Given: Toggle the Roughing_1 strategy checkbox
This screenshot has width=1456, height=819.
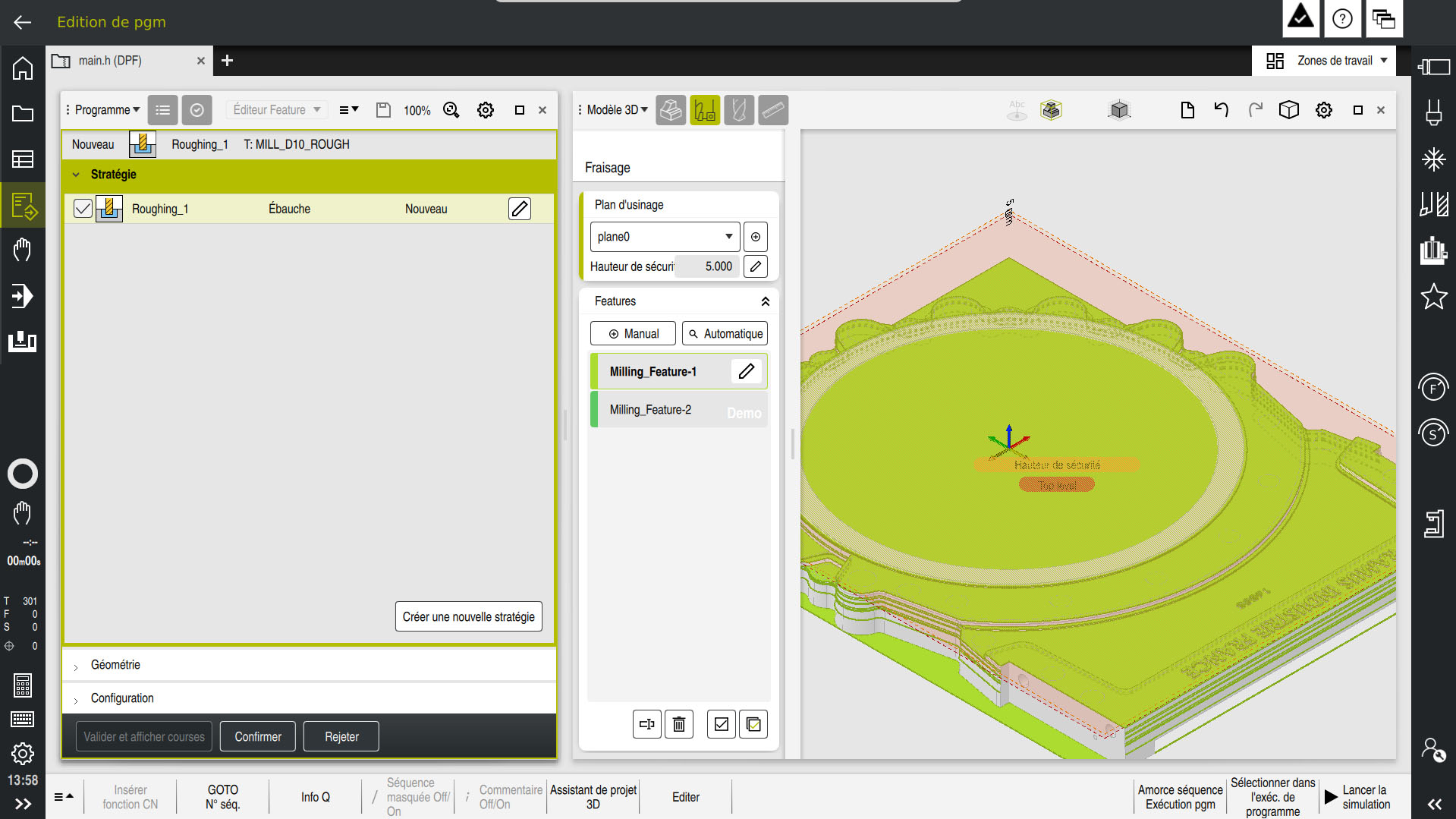Looking at the screenshot, I should [x=83, y=209].
